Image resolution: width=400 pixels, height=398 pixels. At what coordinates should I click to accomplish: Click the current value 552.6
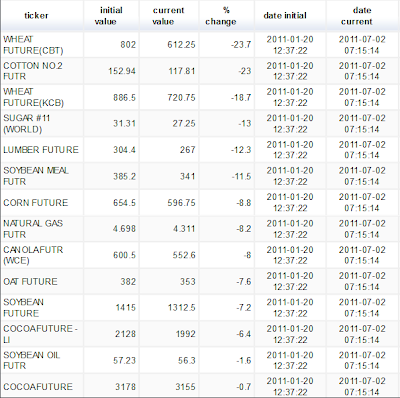(x=184, y=255)
